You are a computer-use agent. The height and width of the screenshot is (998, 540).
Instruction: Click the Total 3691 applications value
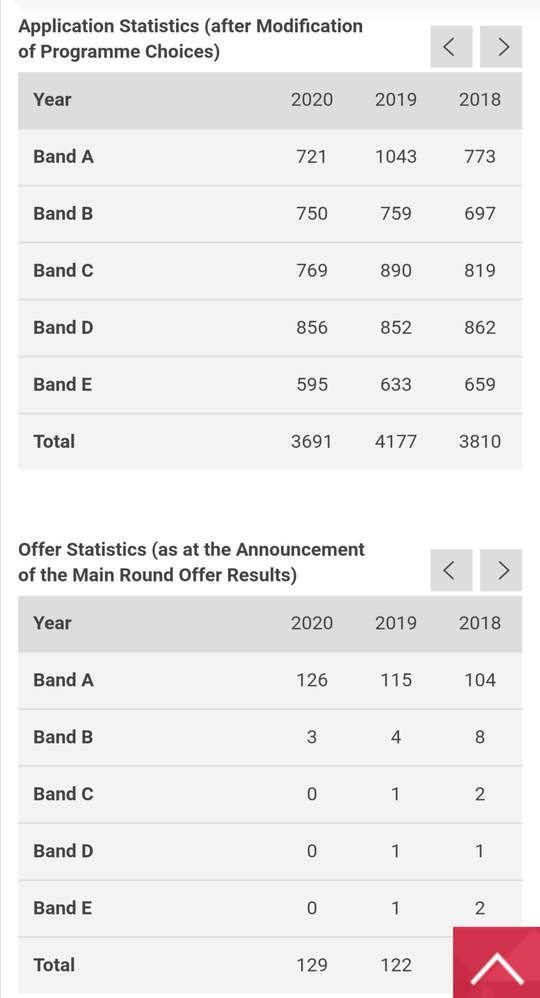coord(311,442)
